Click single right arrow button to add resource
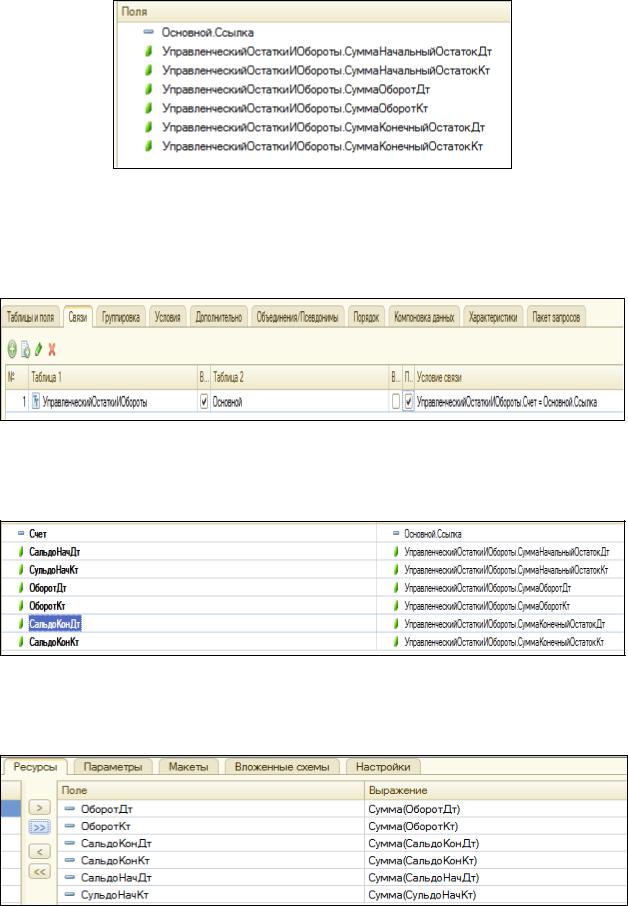Image resolution: width=628 pixels, height=906 pixels. [x=39, y=808]
